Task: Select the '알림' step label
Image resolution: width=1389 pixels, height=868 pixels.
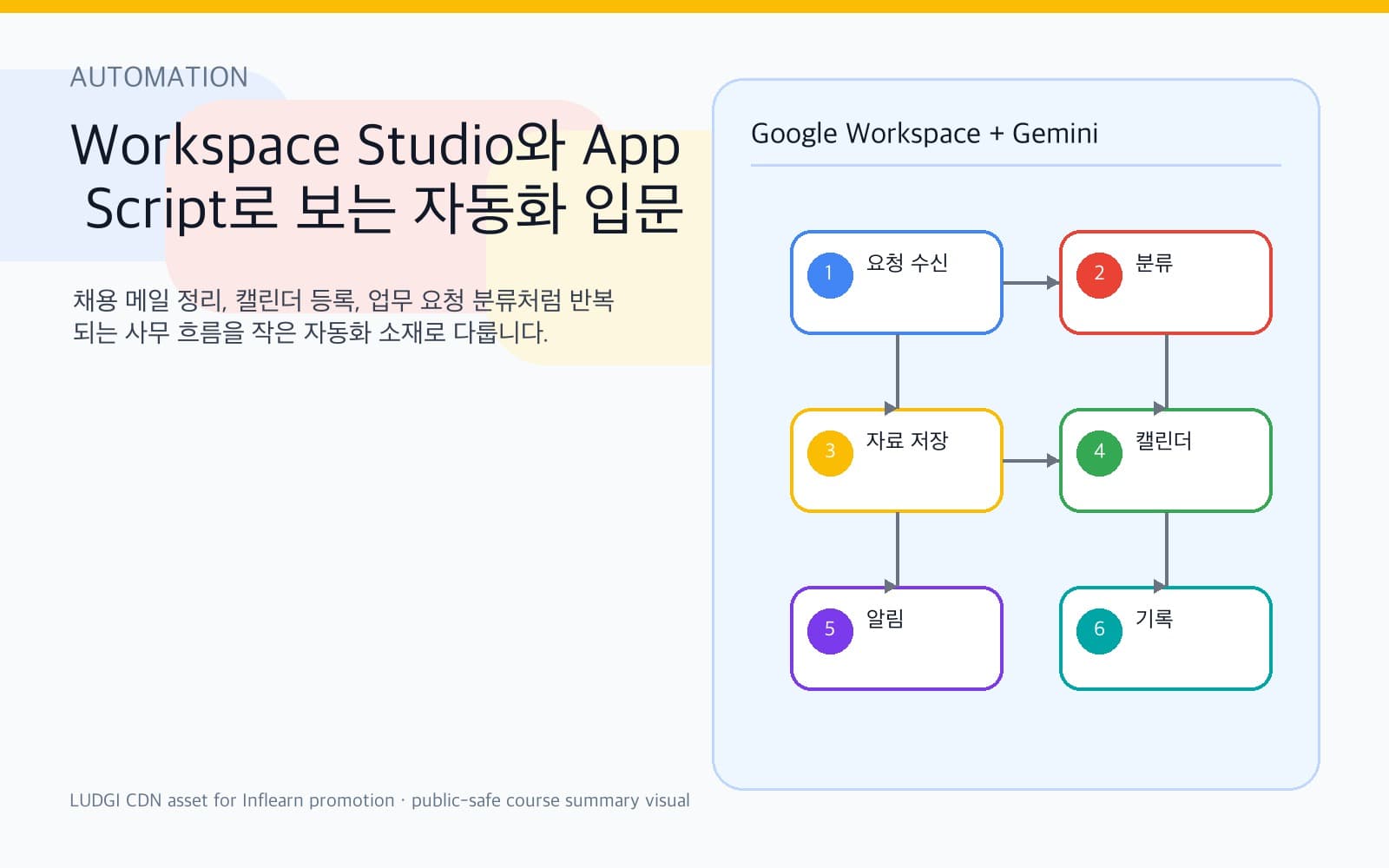Action: coord(885,619)
